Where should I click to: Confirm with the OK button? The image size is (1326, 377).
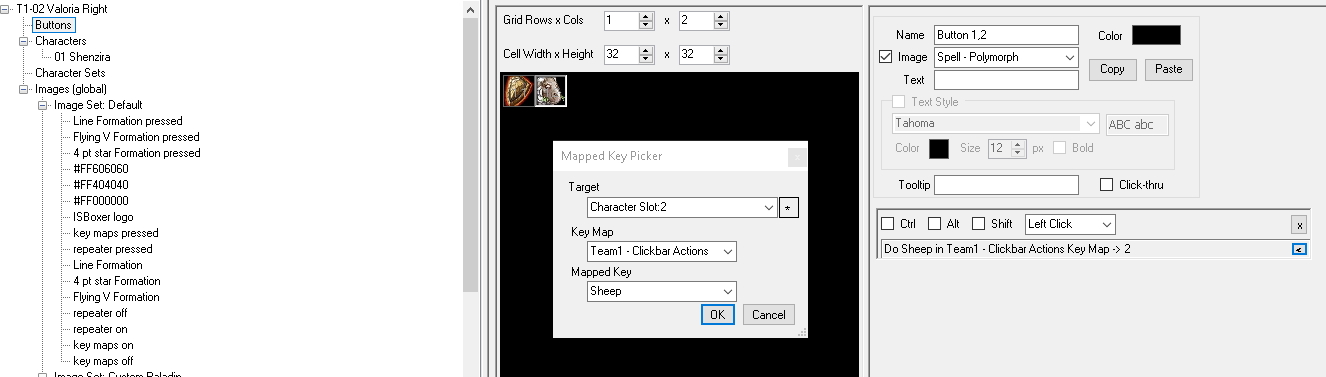click(718, 314)
